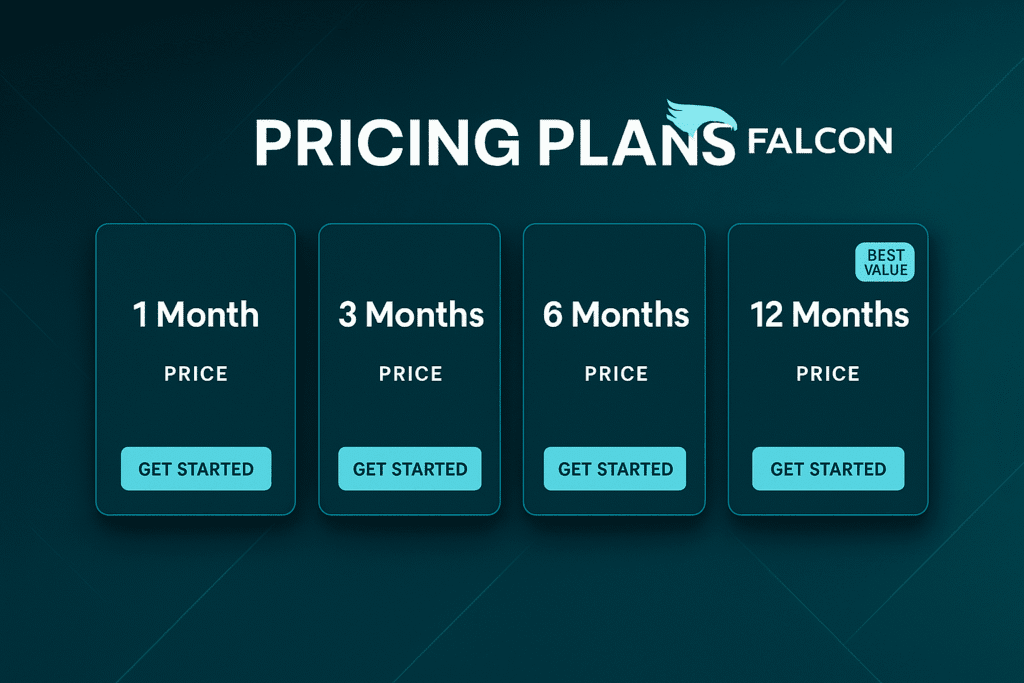Click the PRICE label in 3 Months card
1024x683 pixels.
[410, 374]
